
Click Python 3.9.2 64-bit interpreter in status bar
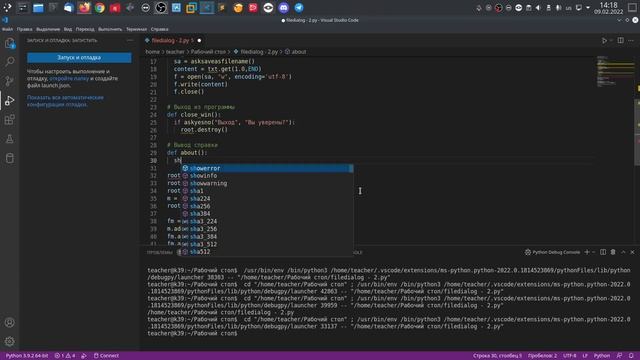pyautogui.click(x=27, y=356)
